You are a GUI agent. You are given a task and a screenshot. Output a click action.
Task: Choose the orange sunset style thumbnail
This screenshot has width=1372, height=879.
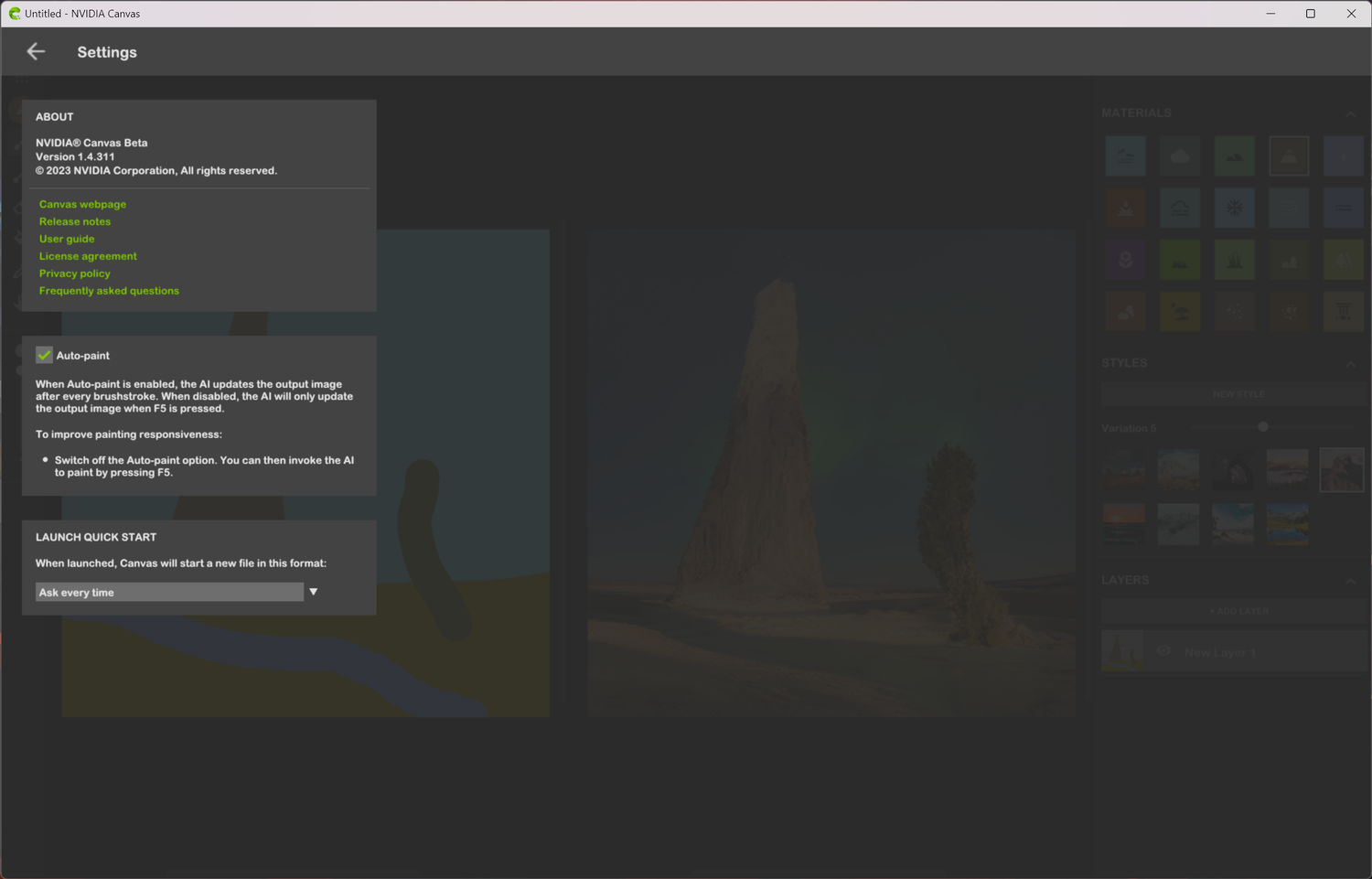point(1123,524)
